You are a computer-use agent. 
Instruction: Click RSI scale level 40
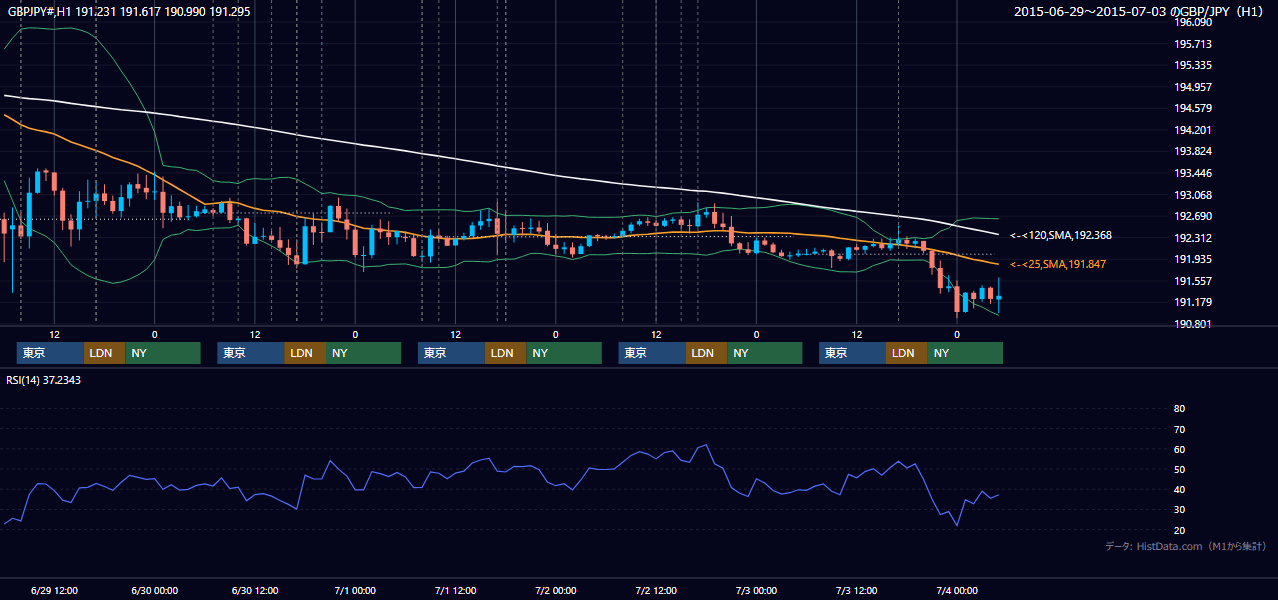coord(1179,489)
